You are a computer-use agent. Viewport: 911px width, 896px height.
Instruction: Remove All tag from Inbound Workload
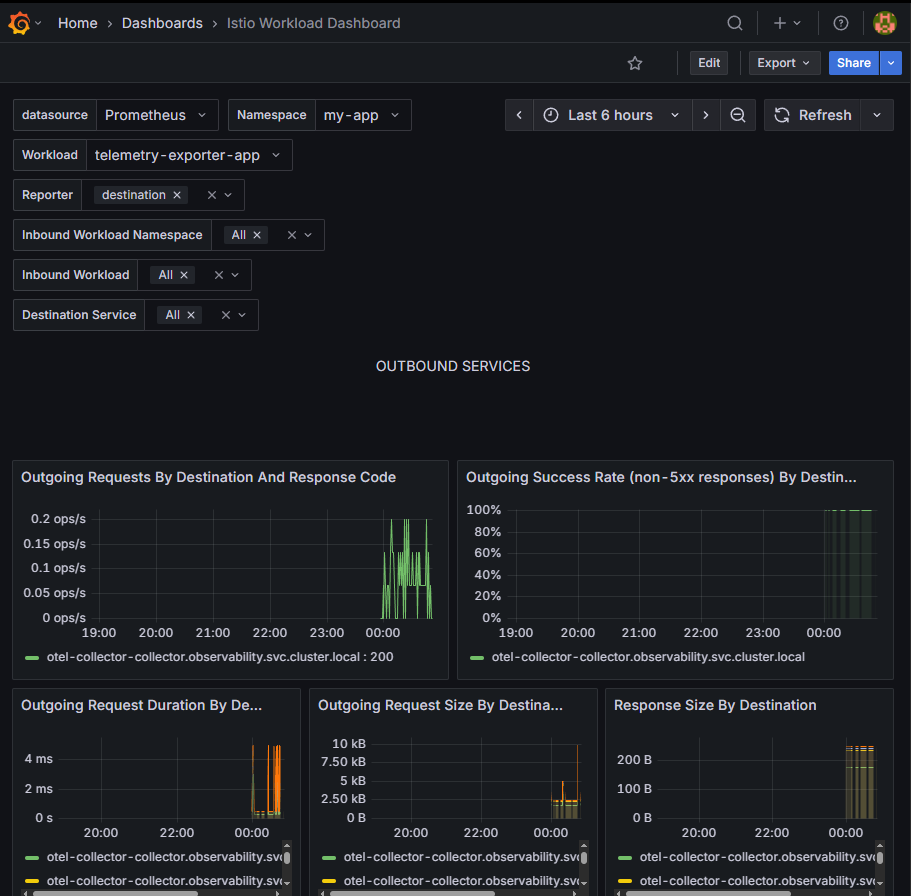[184, 275]
